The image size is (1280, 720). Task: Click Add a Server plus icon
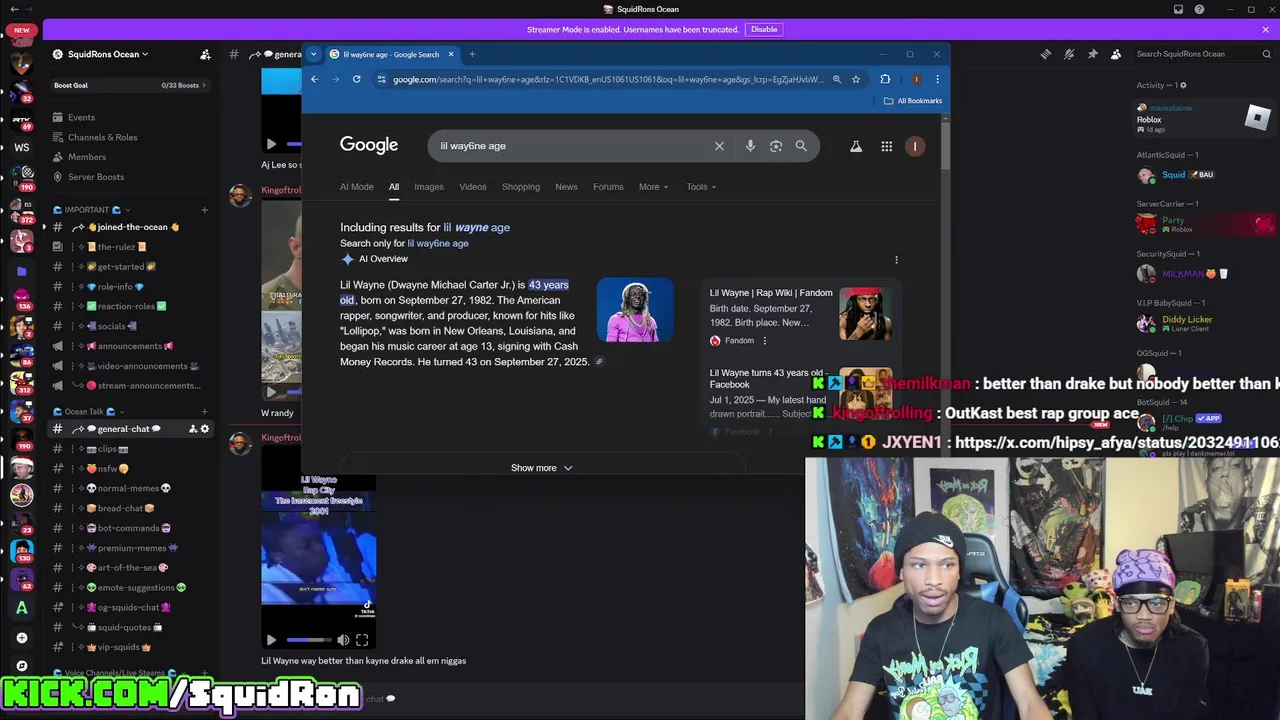click(x=21, y=638)
